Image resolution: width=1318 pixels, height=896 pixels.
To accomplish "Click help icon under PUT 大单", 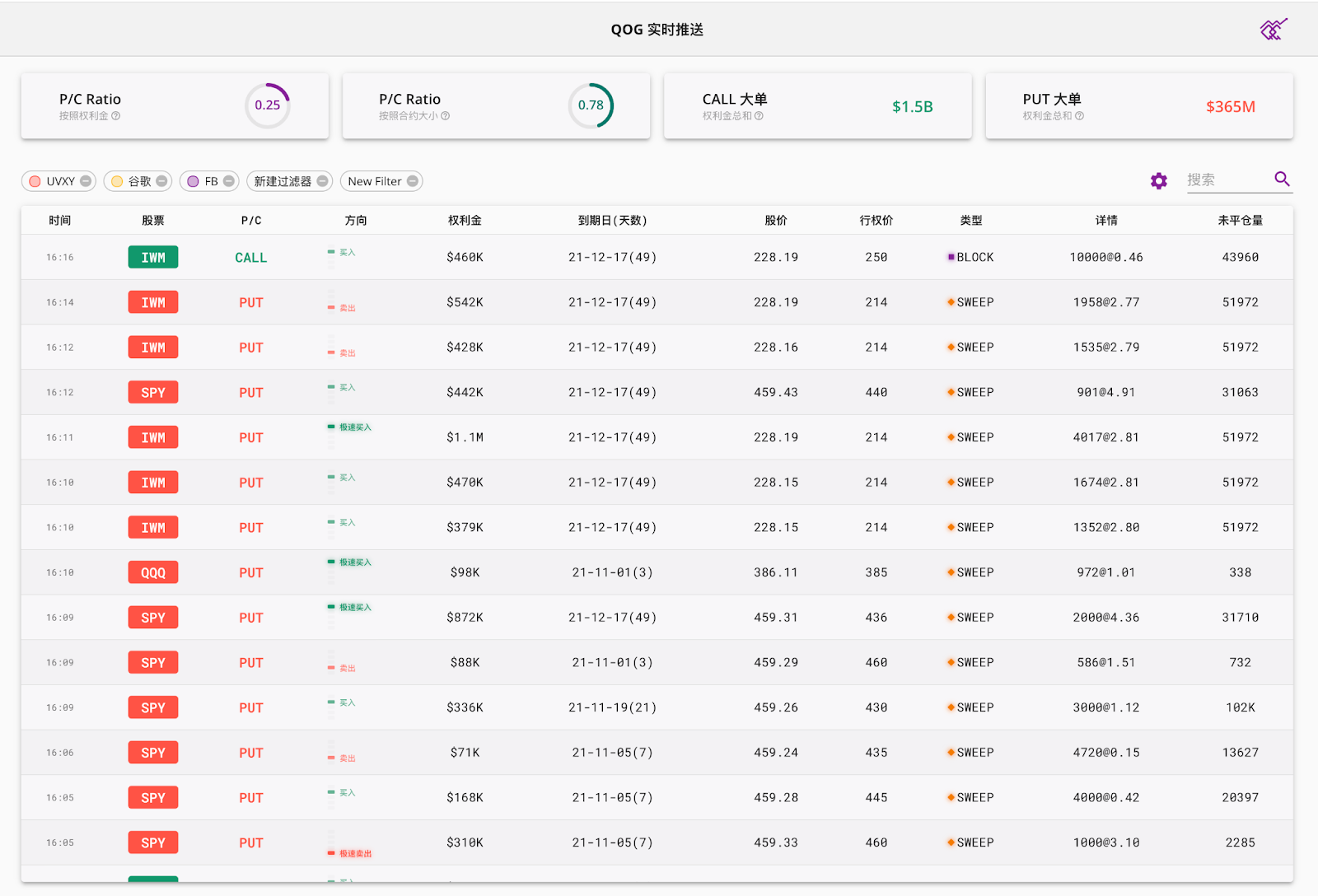I will point(1079,116).
